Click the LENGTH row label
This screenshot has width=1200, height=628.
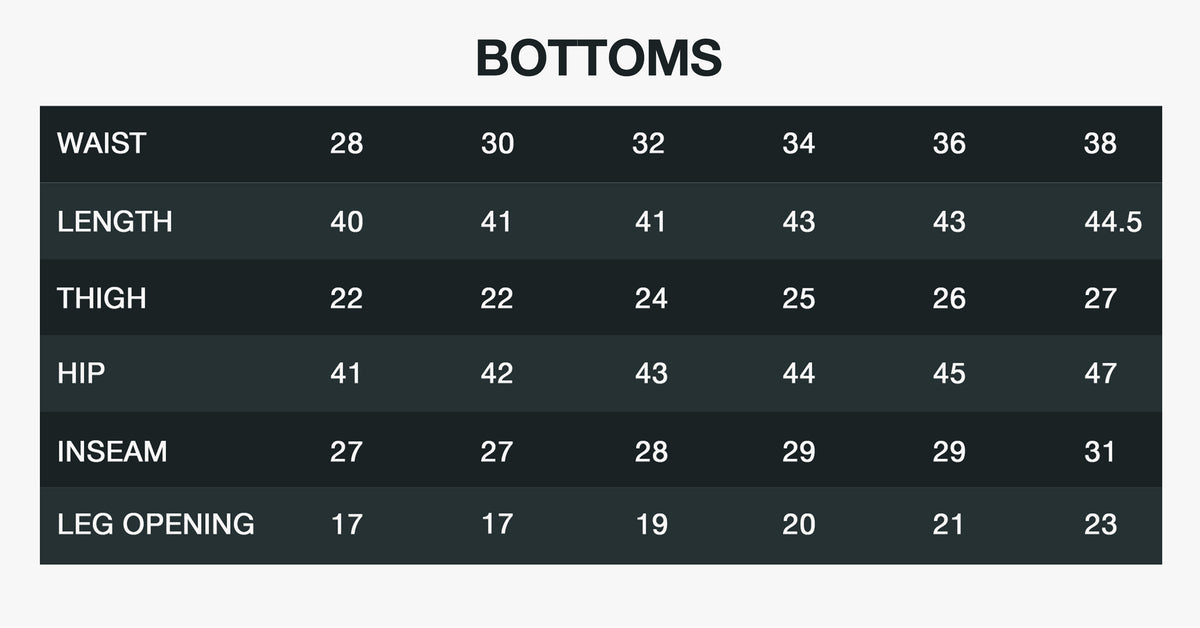coord(114,221)
